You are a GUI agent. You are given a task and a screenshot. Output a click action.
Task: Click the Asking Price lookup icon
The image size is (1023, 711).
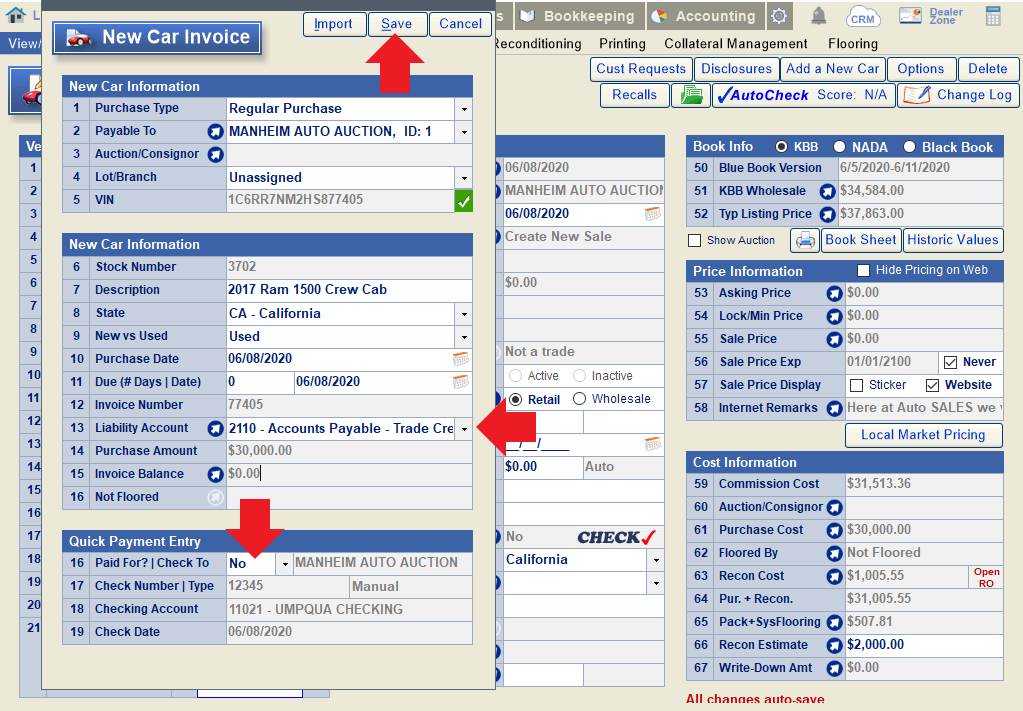tap(834, 294)
